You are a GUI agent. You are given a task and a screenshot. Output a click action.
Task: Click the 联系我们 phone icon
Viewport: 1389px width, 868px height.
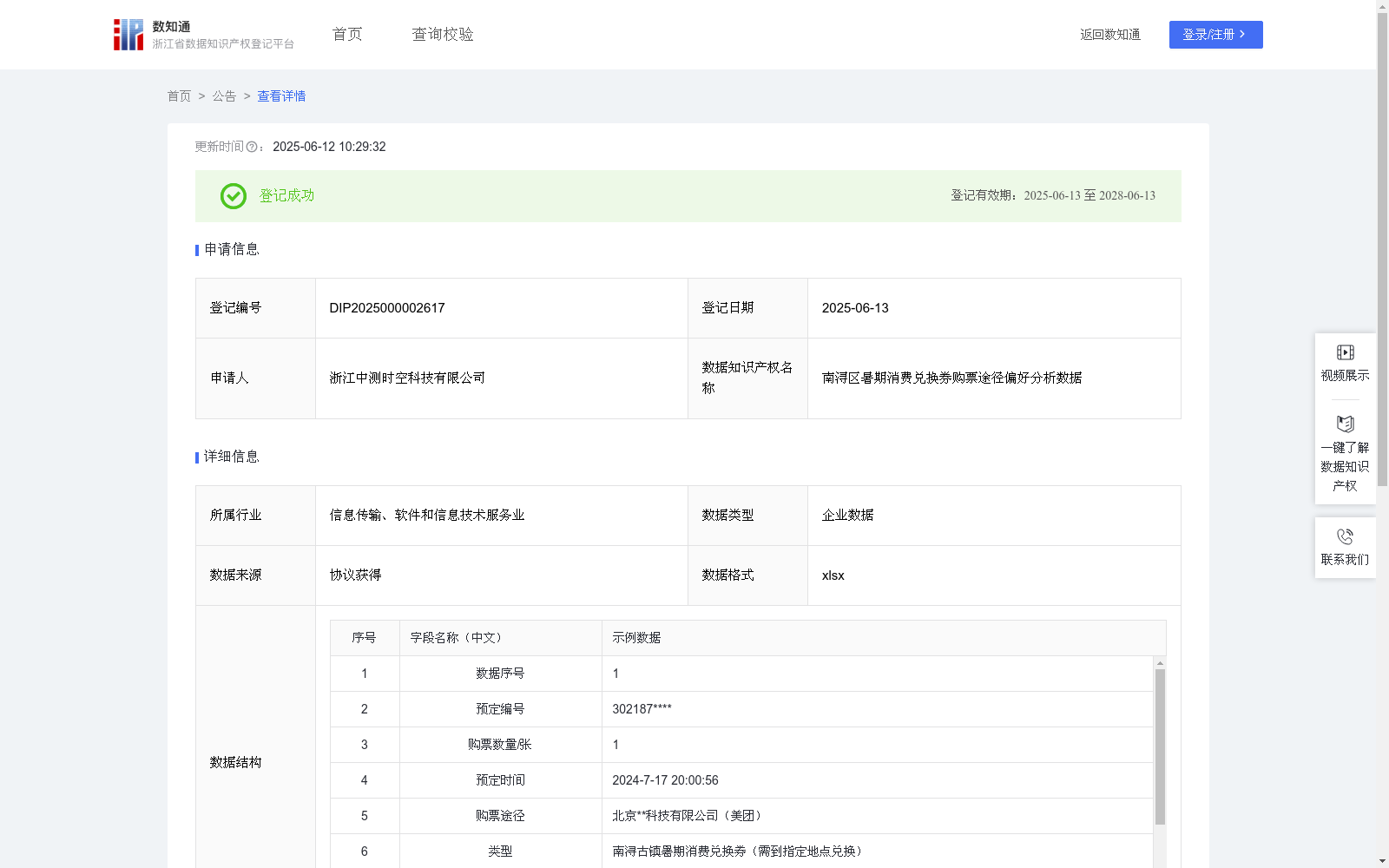(1345, 536)
